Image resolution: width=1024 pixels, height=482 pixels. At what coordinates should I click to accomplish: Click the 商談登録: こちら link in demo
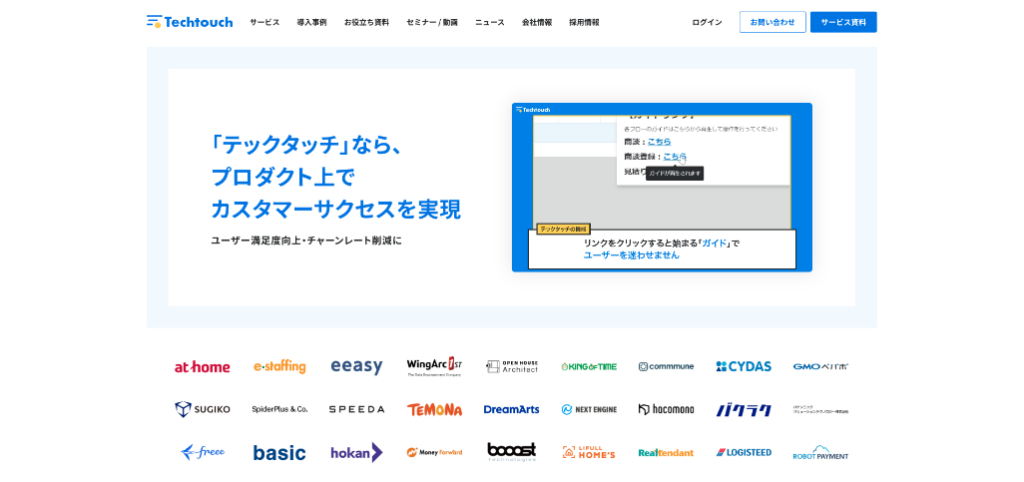675,156
